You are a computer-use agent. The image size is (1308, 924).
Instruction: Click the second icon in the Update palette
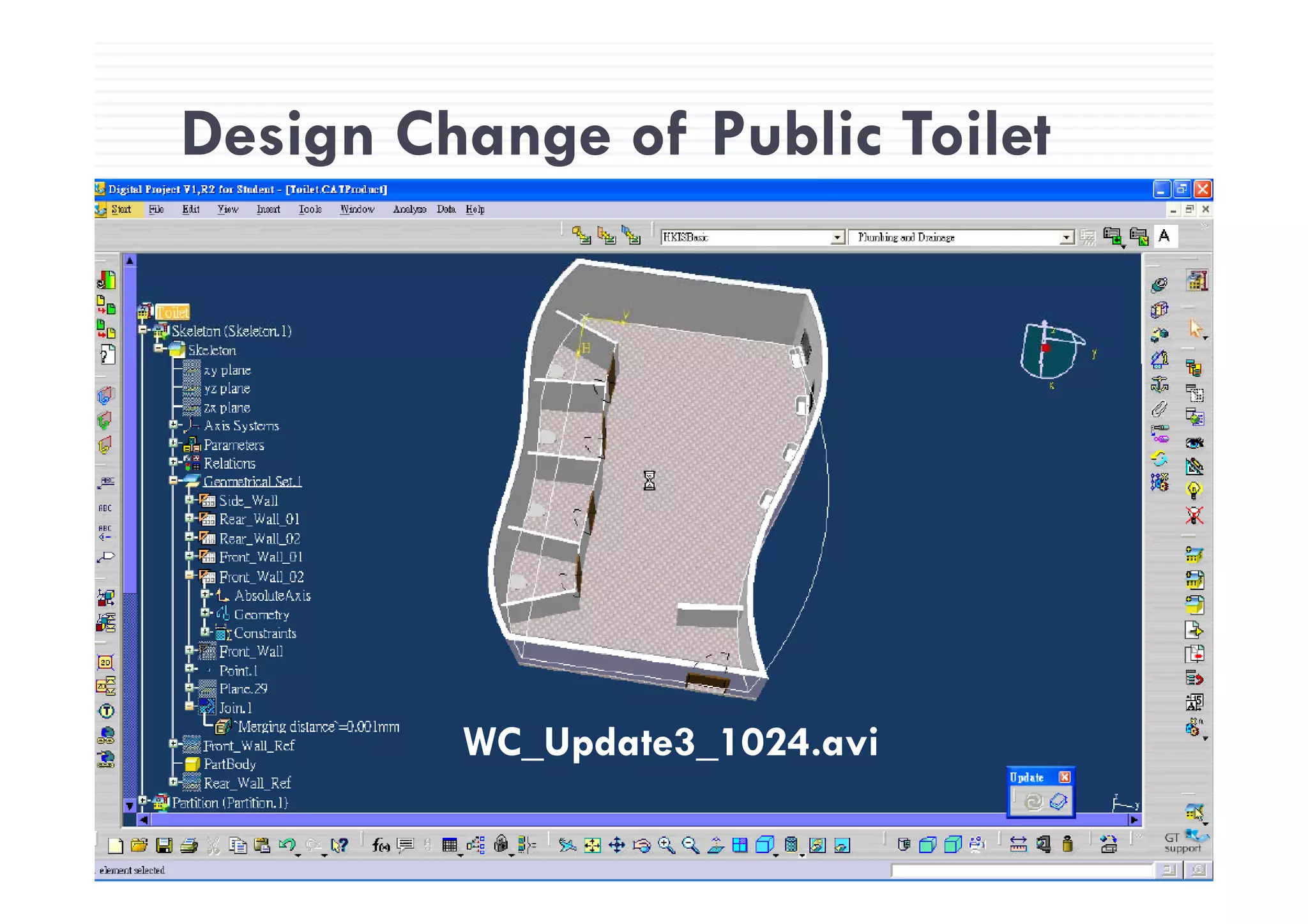1058,801
